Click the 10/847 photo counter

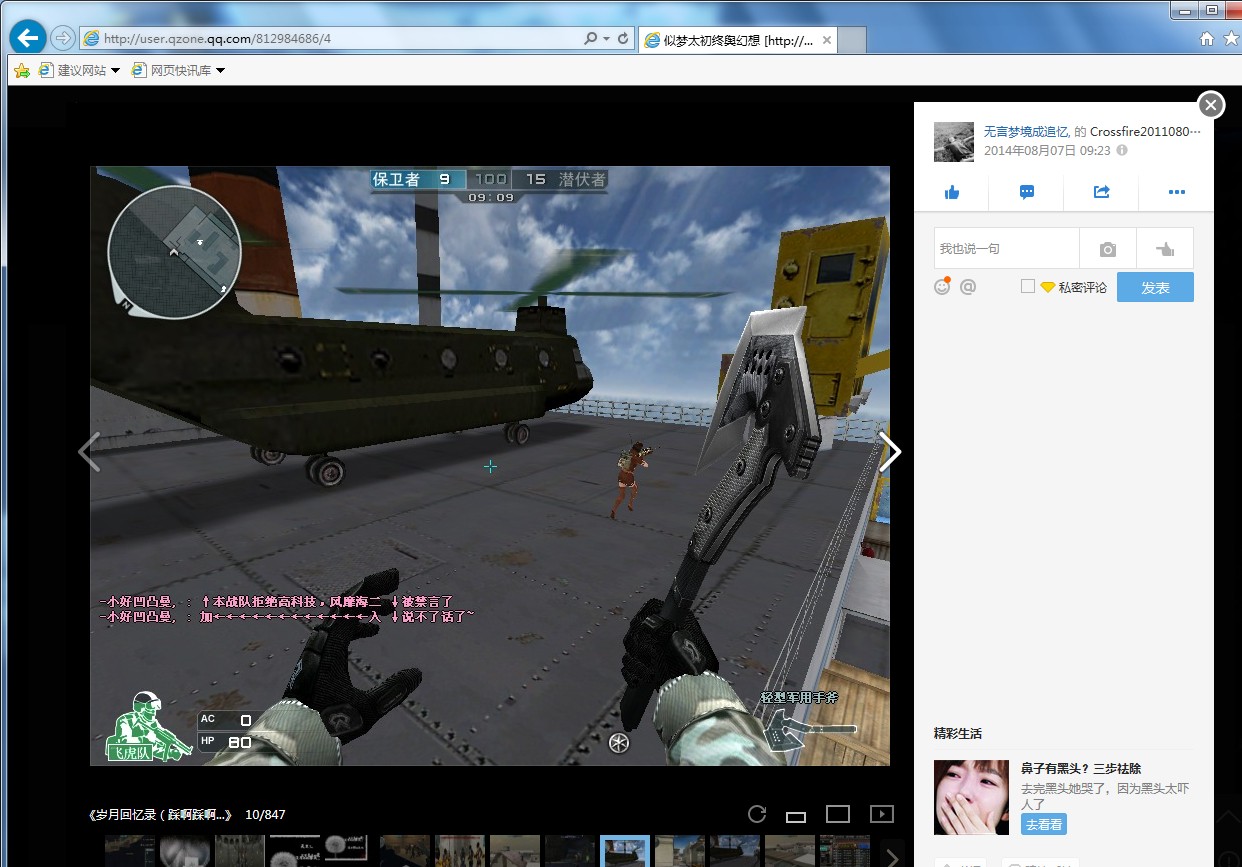point(265,814)
